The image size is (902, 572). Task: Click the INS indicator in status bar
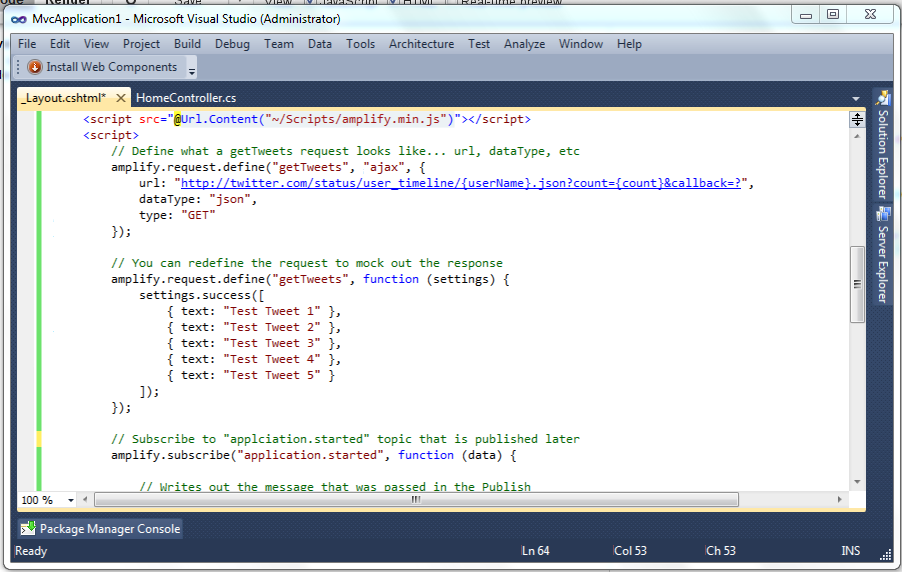(851, 551)
